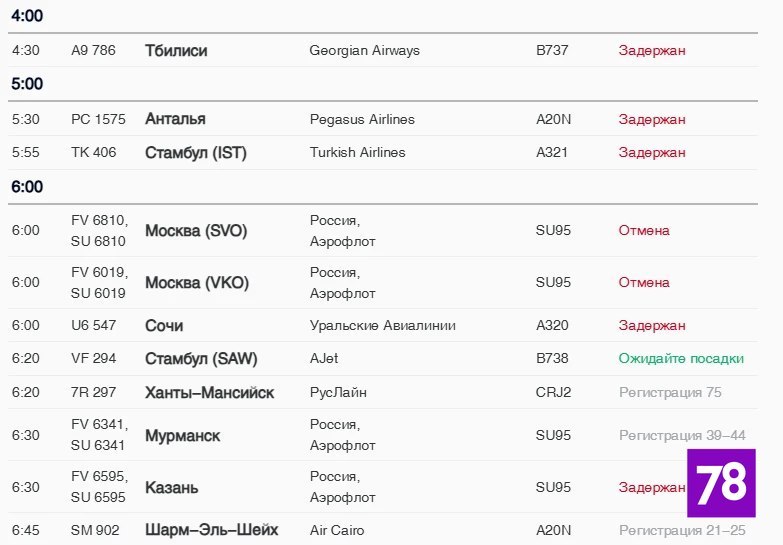This screenshot has height=545, width=783.
Task: Click the Air Cairo airline name
Action: tap(337, 530)
